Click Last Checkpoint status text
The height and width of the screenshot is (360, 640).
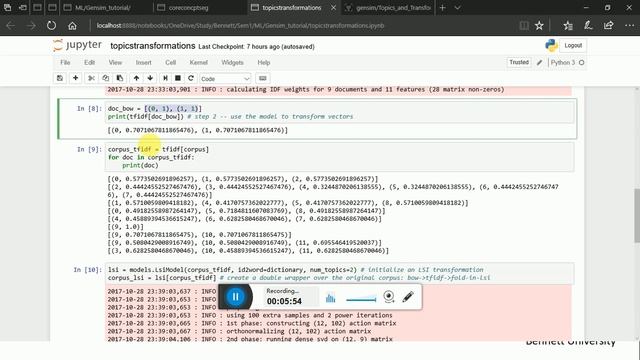256,47
